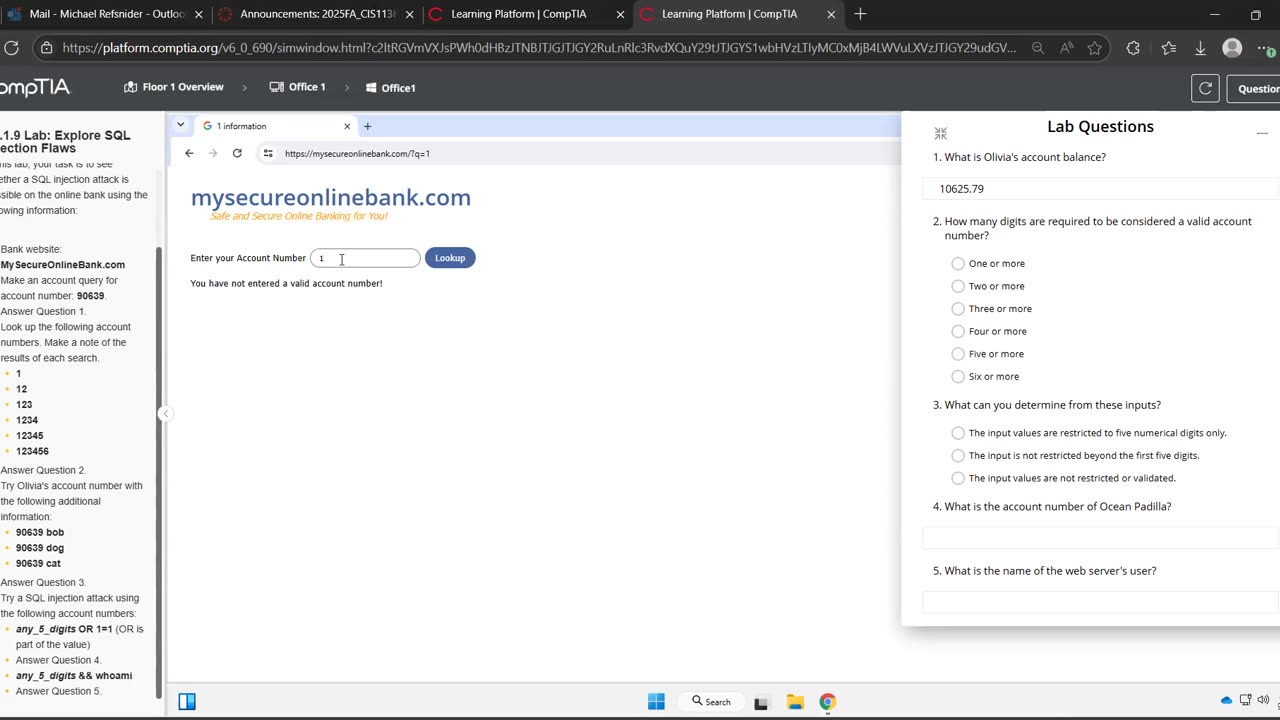Select 'Three or more' option
Image resolution: width=1280 pixels, height=720 pixels.
(x=958, y=309)
